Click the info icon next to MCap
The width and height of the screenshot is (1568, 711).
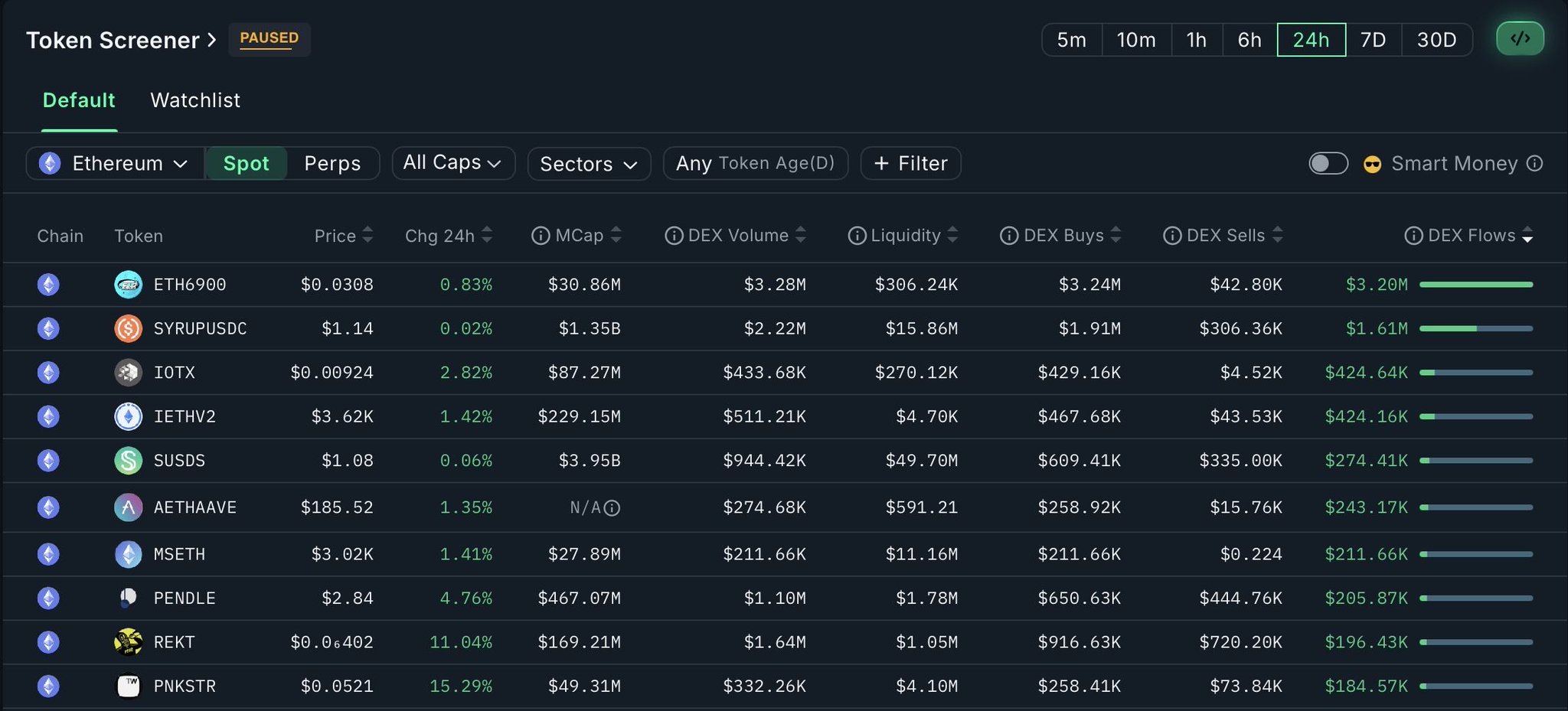coord(541,236)
